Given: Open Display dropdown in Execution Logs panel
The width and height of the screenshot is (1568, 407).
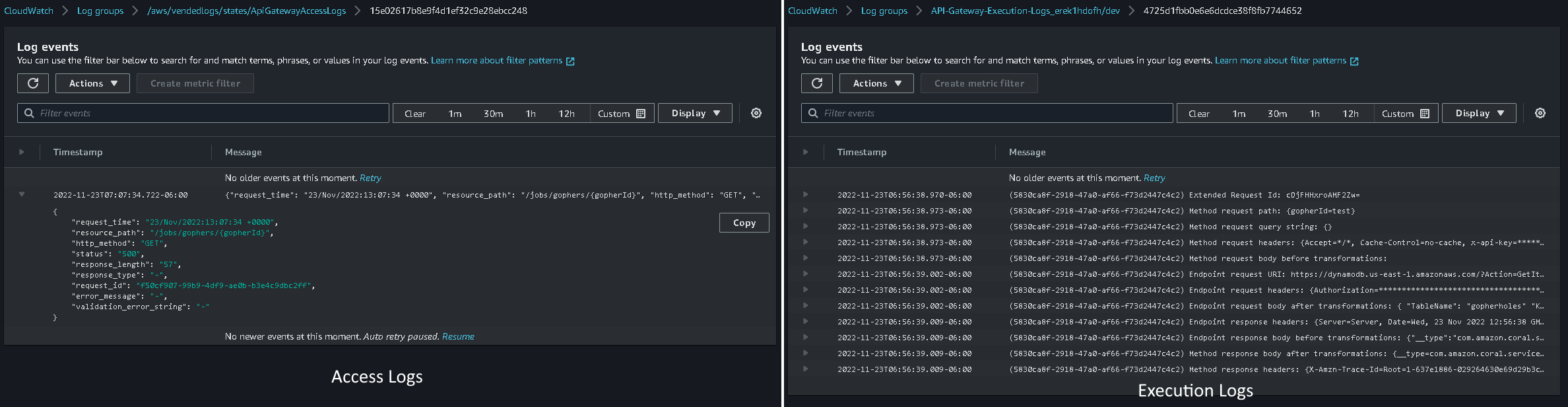Looking at the screenshot, I should tap(1479, 113).
